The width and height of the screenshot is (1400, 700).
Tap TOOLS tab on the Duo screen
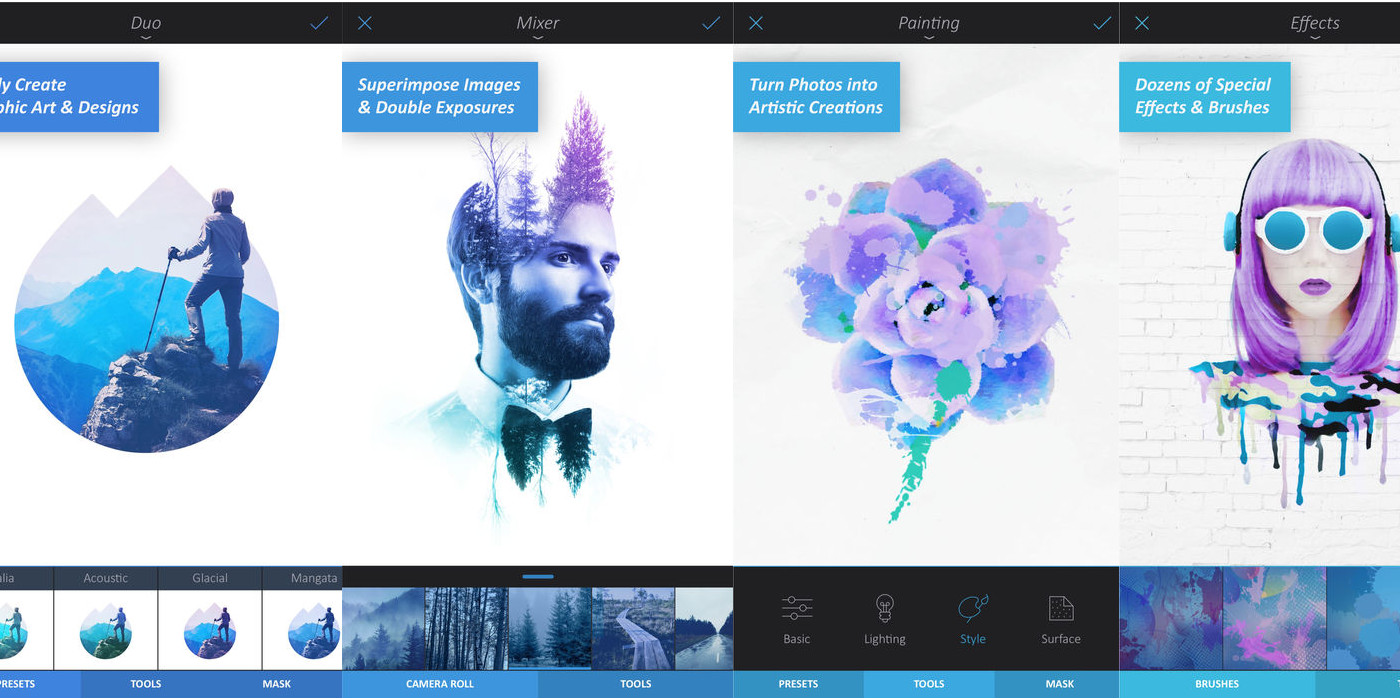pos(146,684)
